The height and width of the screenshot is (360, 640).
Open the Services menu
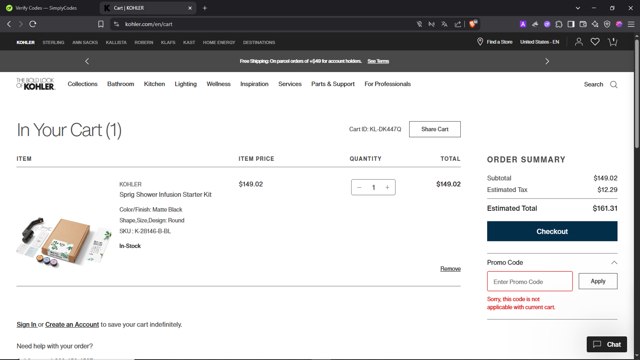290,84
